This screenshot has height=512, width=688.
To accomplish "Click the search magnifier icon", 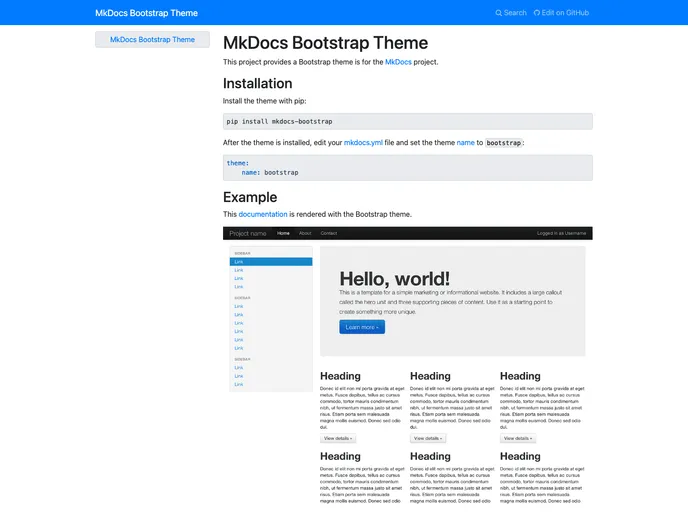I will [498, 13].
